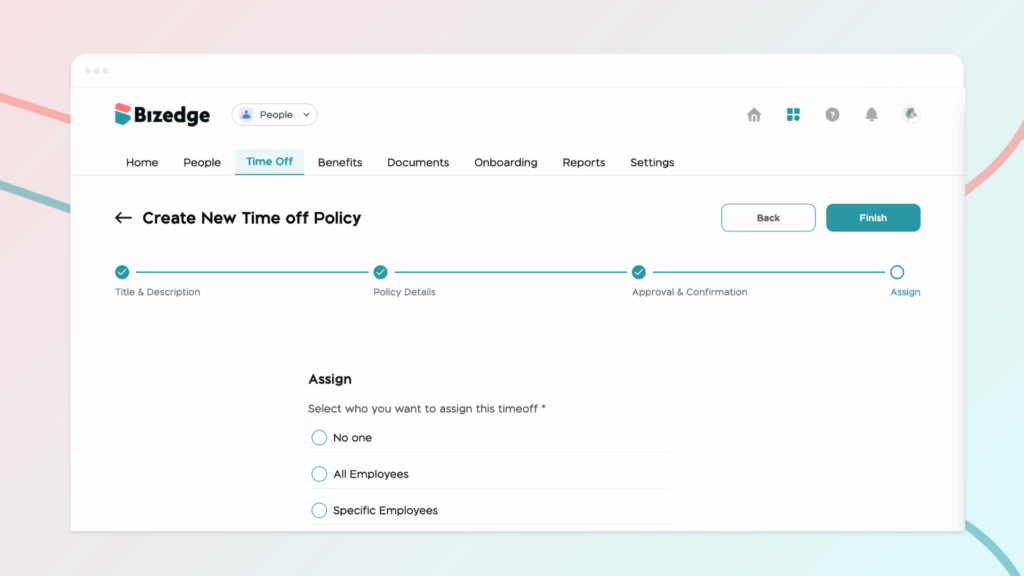Switch to the Benefits tab
This screenshot has height=576, width=1024.
tap(340, 162)
